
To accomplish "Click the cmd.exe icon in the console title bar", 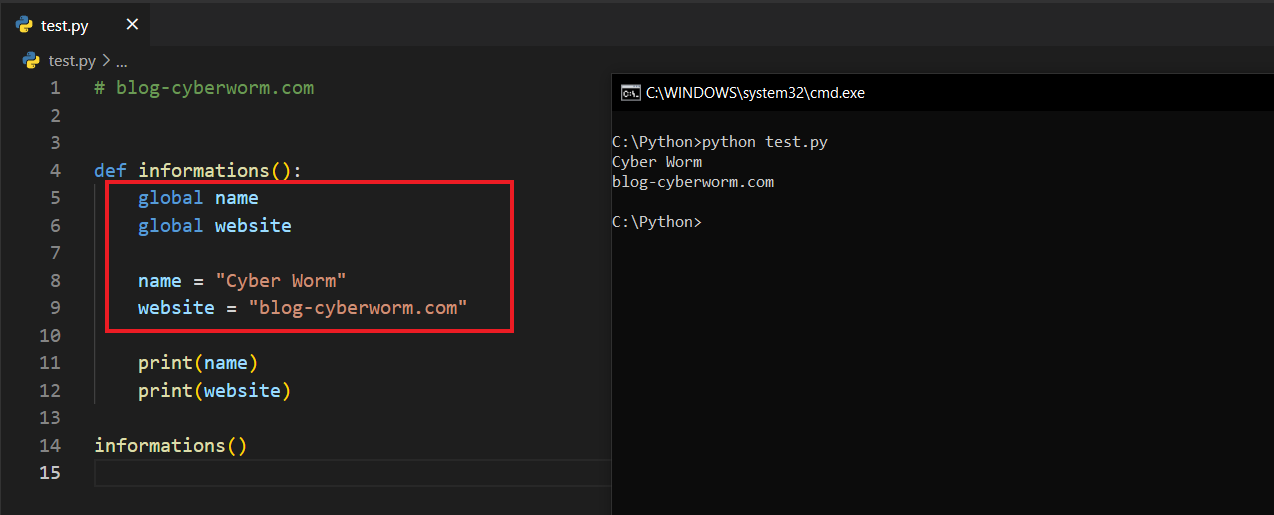I will coord(630,93).
